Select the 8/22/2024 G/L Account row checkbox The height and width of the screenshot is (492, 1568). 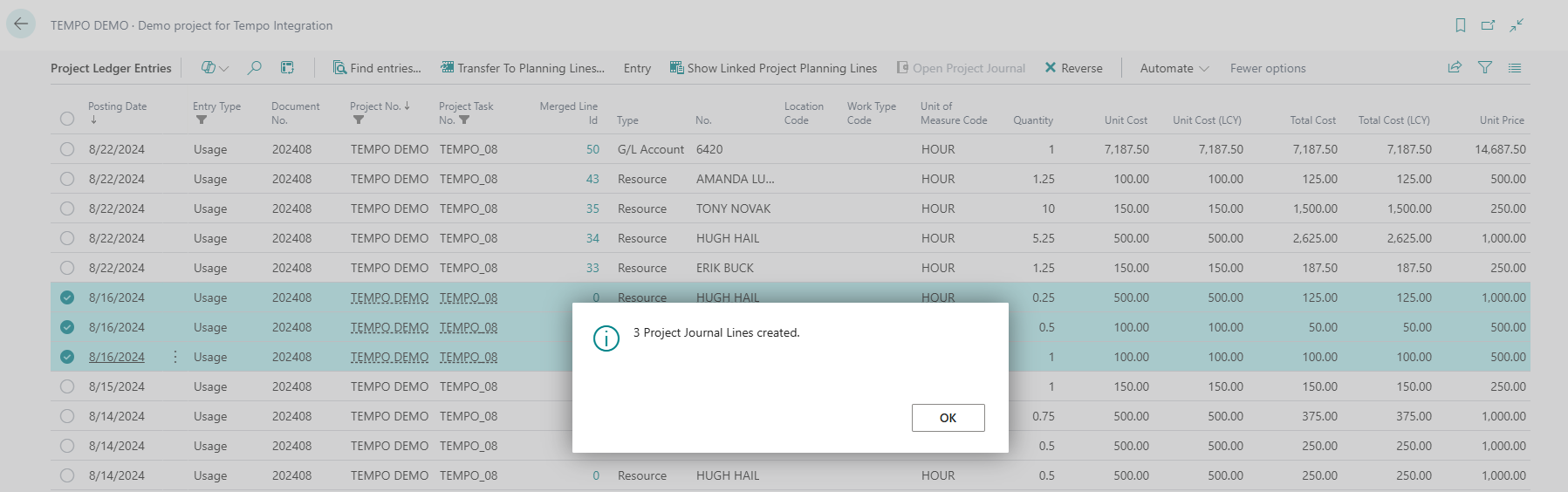[67, 149]
